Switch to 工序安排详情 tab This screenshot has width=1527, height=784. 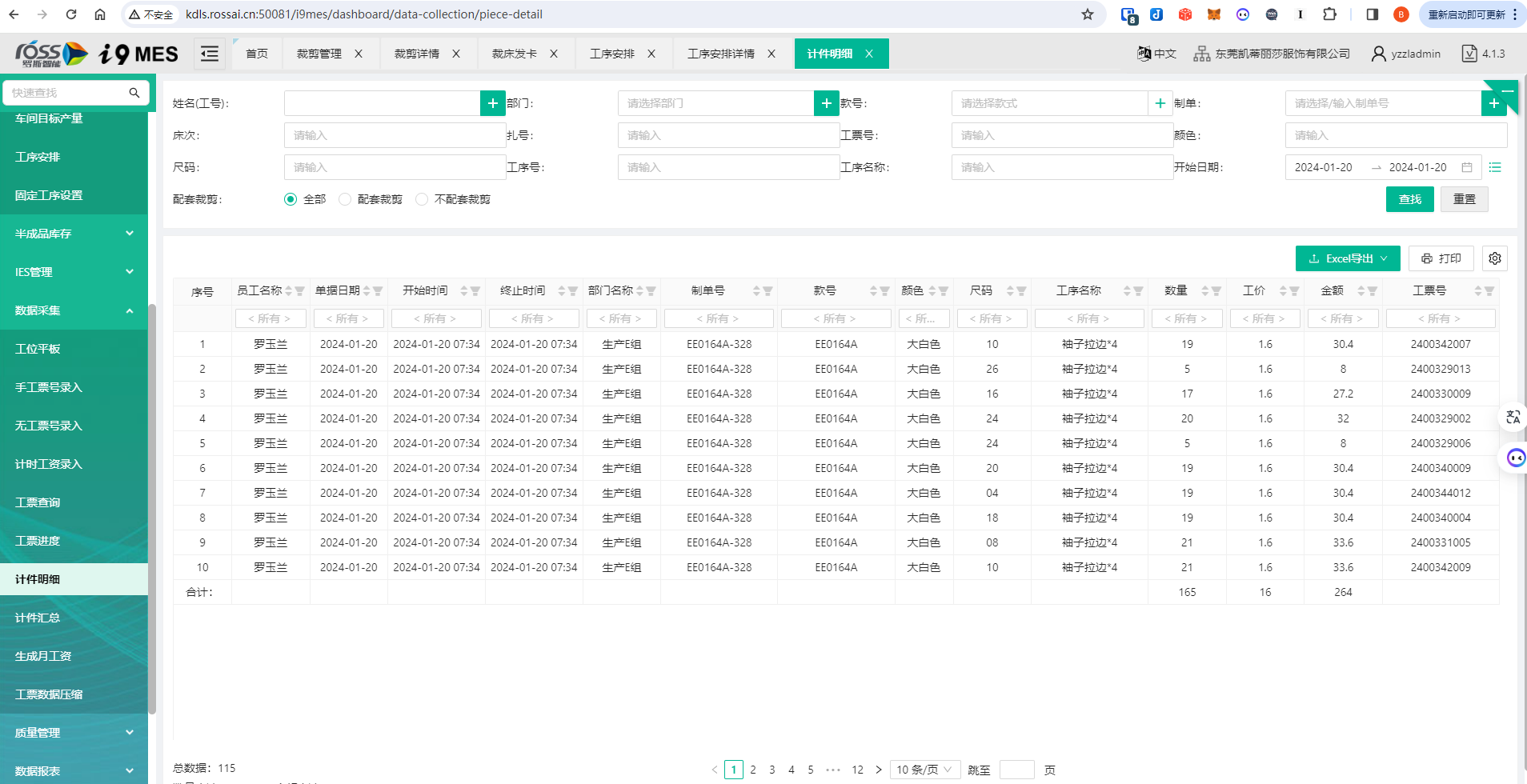[721, 54]
